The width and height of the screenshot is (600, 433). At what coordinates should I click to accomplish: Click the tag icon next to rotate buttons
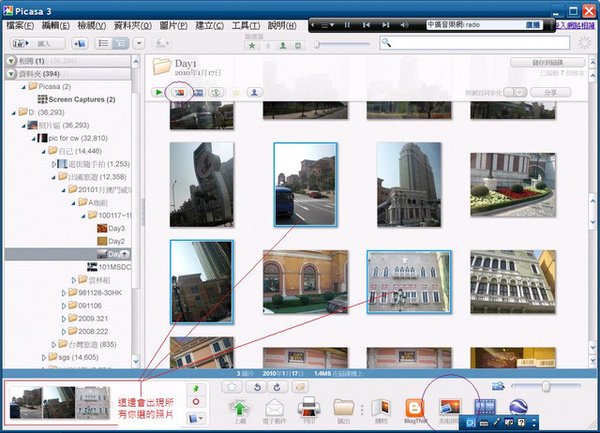click(x=300, y=387)
